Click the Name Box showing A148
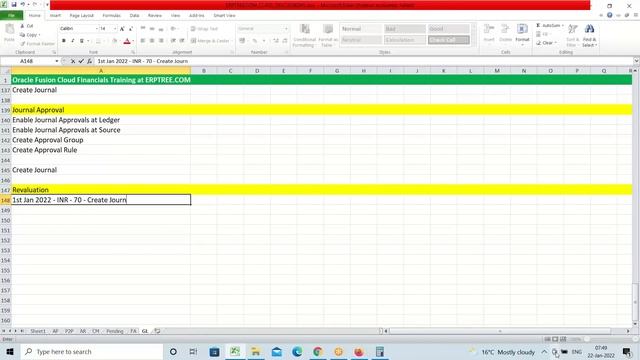 pos(27,61)
